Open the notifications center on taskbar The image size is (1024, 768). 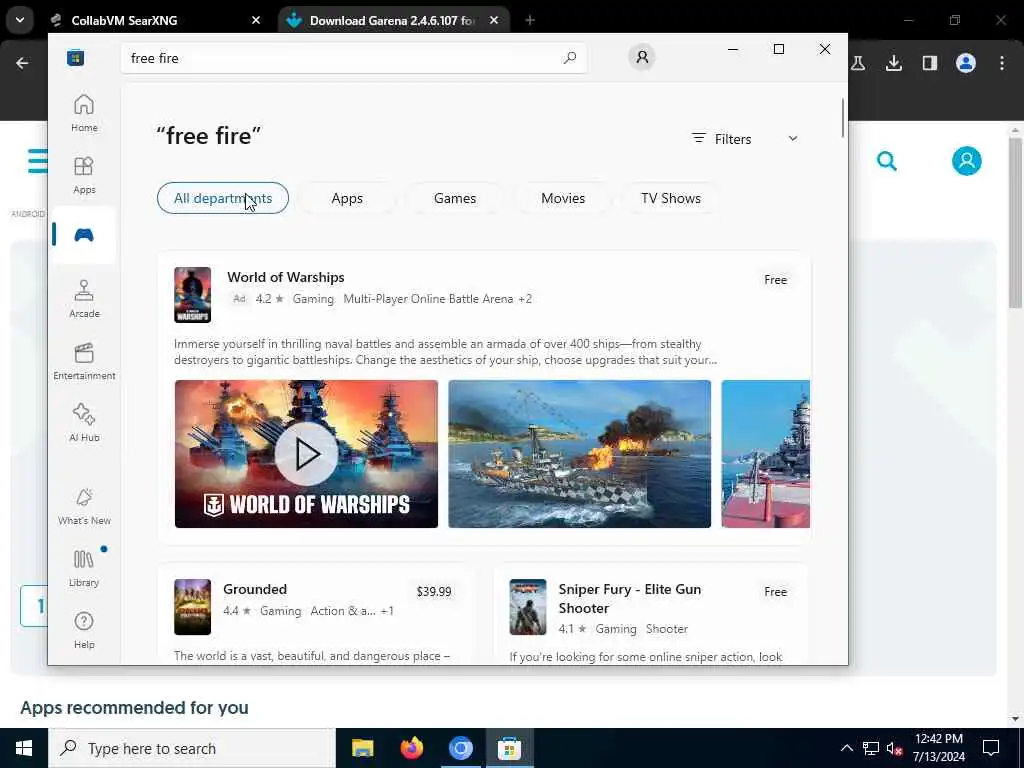pyautogui.click(x=991, y=748)
